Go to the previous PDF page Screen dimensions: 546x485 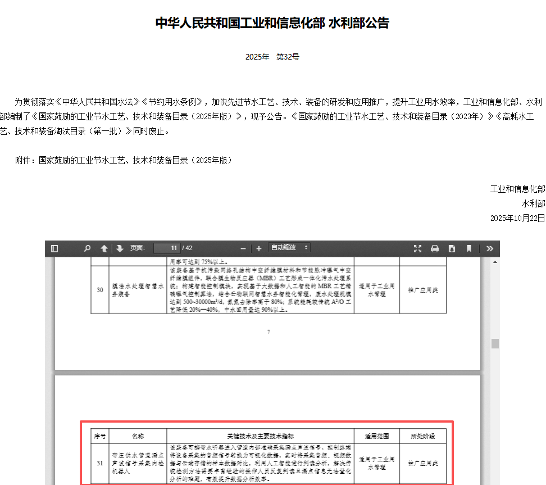point(104,248)
